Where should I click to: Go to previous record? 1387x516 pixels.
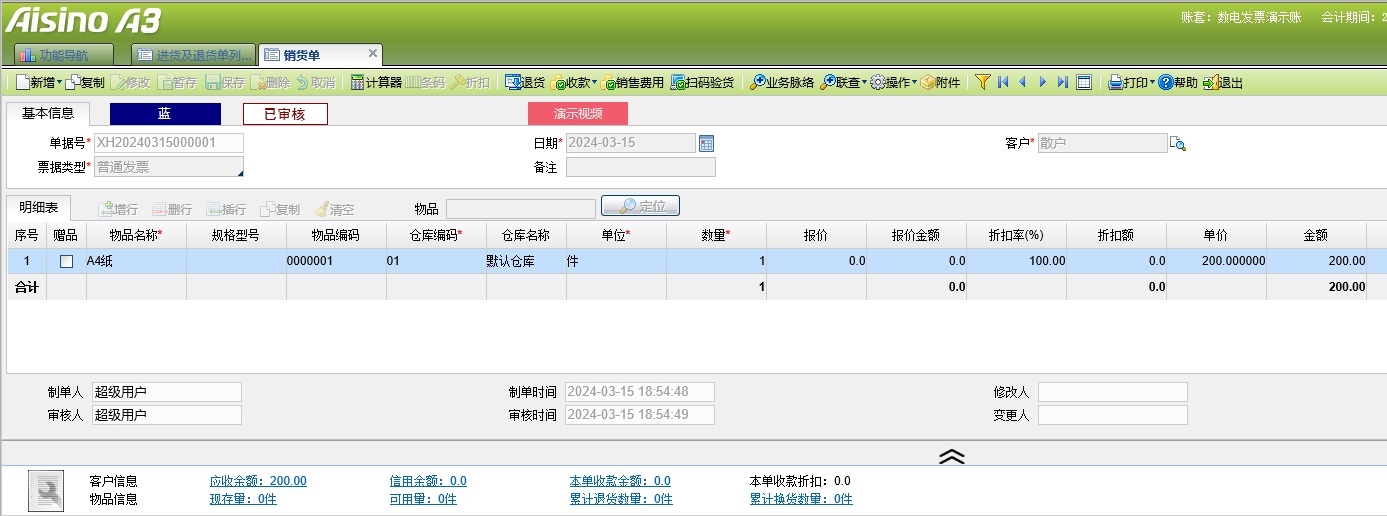1022,83
